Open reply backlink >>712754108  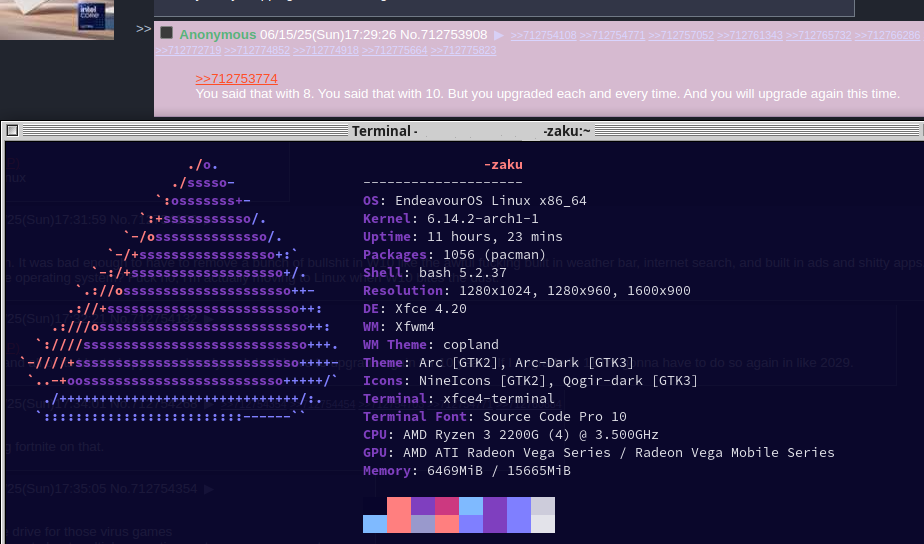(543, 35)
